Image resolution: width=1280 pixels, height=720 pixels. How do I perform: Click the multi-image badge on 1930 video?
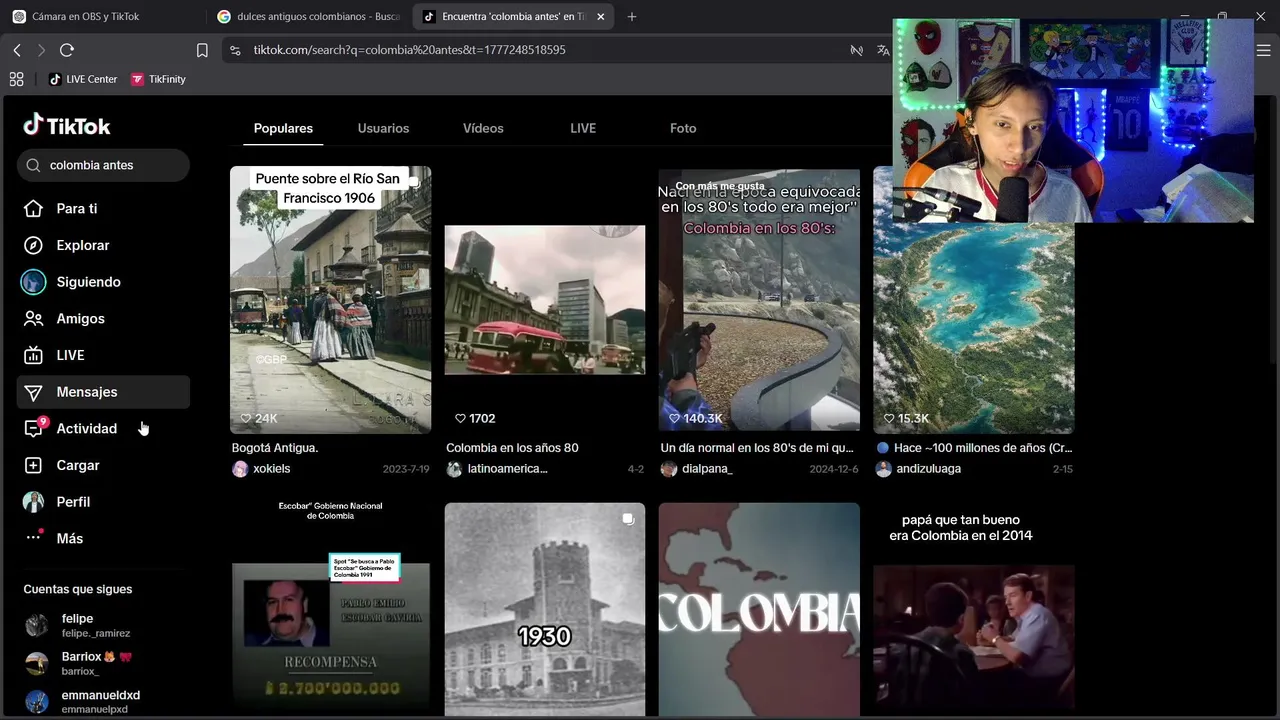(x=628, y=519)
